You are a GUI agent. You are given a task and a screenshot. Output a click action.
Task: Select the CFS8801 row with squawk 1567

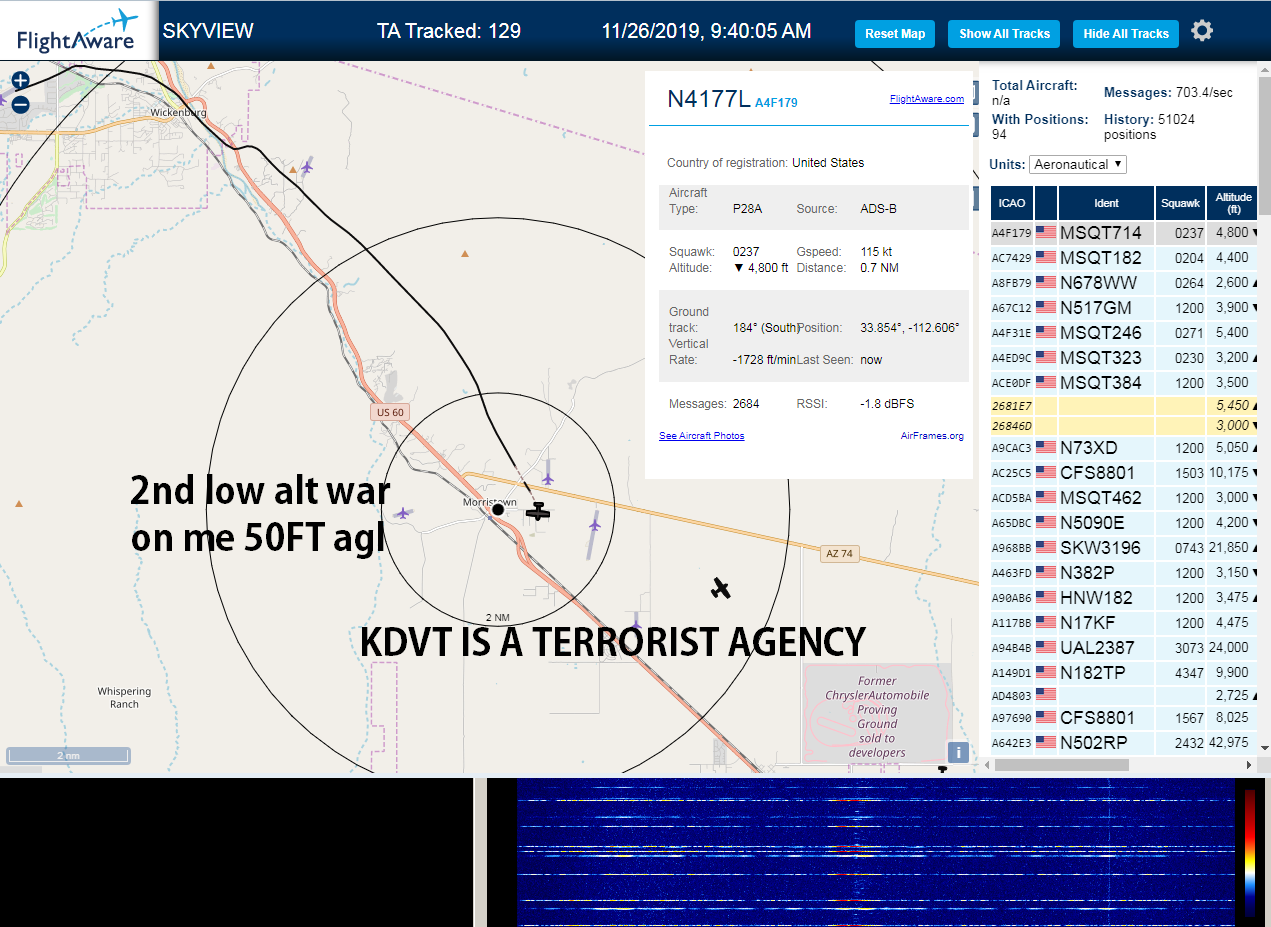pyautogui.click(x=1124, y=718)
